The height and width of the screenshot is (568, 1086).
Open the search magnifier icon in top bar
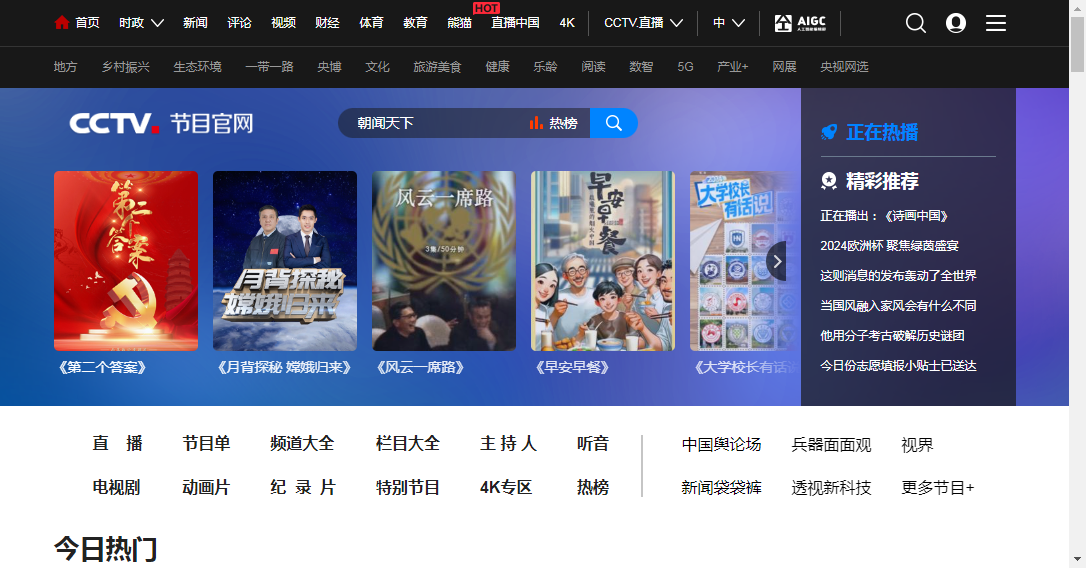click(915, 23)
